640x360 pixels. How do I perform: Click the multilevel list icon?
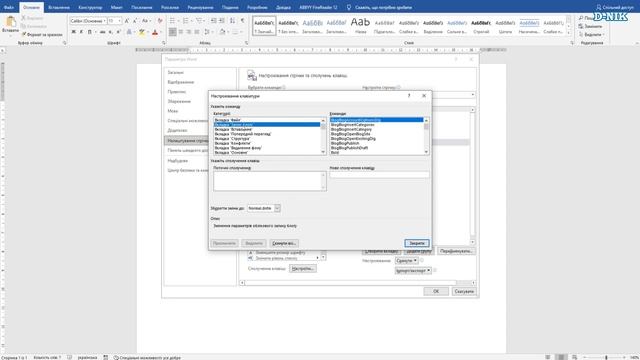(199, 21)
